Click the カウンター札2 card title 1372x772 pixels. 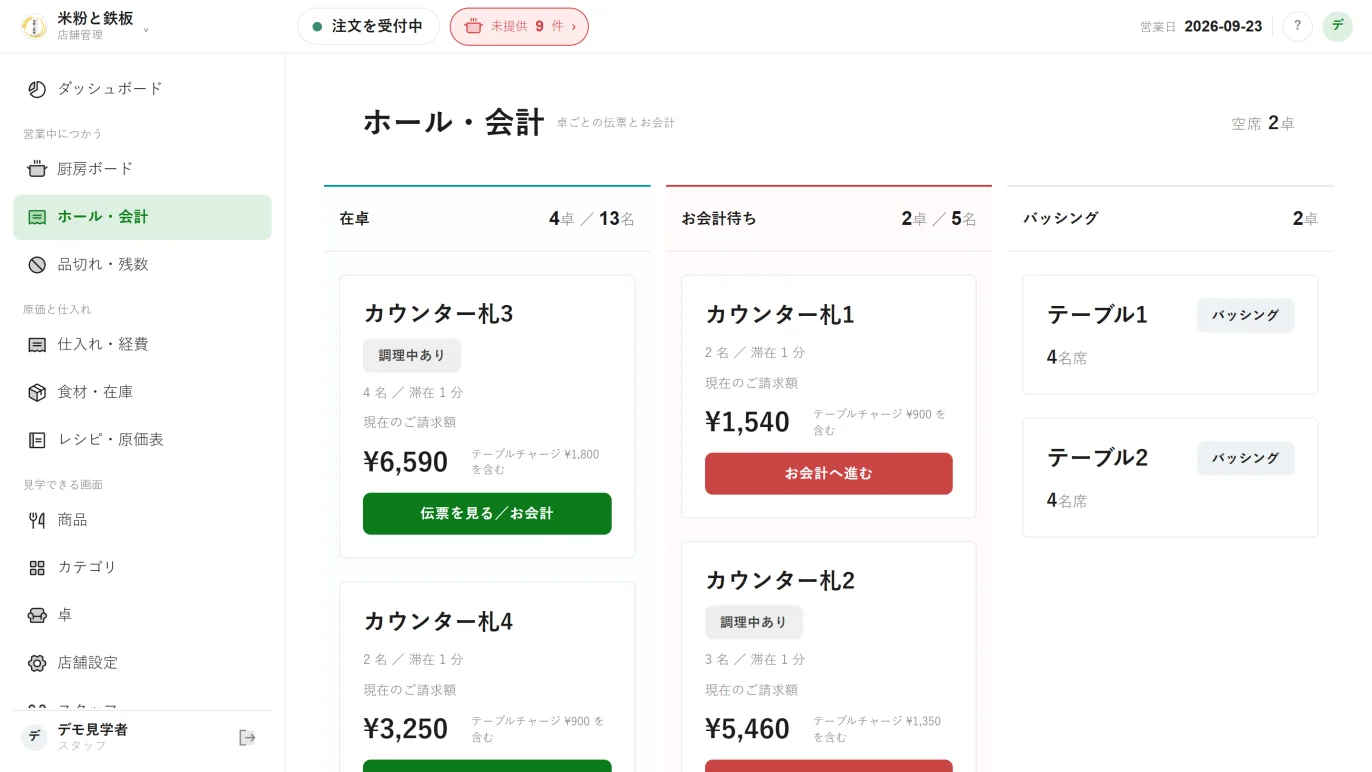[780, 581]
